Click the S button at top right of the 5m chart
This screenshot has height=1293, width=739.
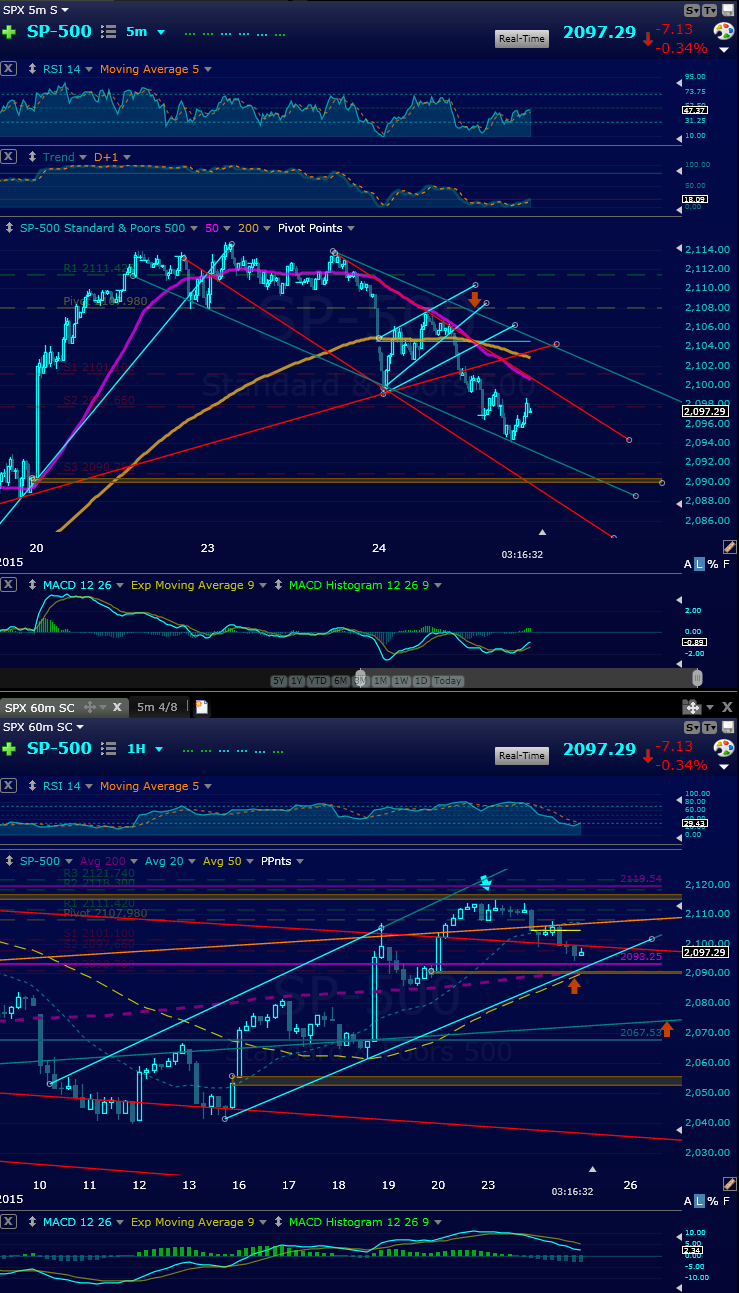(692, 9)
